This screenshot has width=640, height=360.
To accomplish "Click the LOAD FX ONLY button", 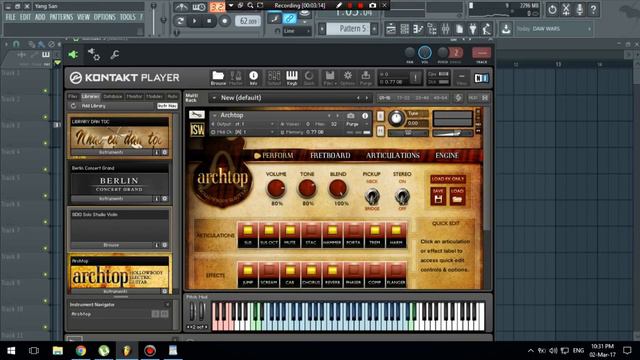I will tap(448, 179).
